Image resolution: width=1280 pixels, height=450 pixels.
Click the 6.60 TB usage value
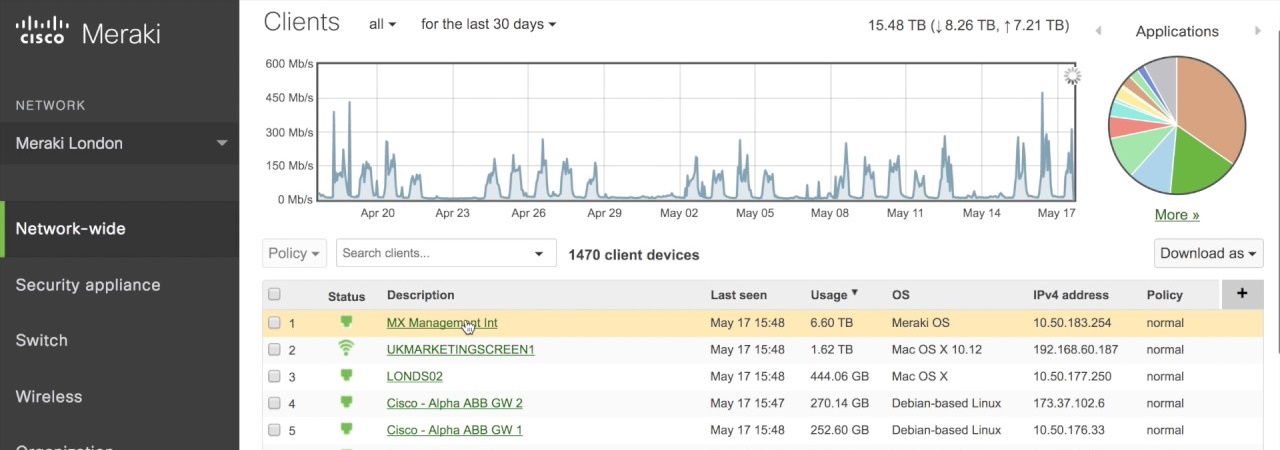(832, 323)
